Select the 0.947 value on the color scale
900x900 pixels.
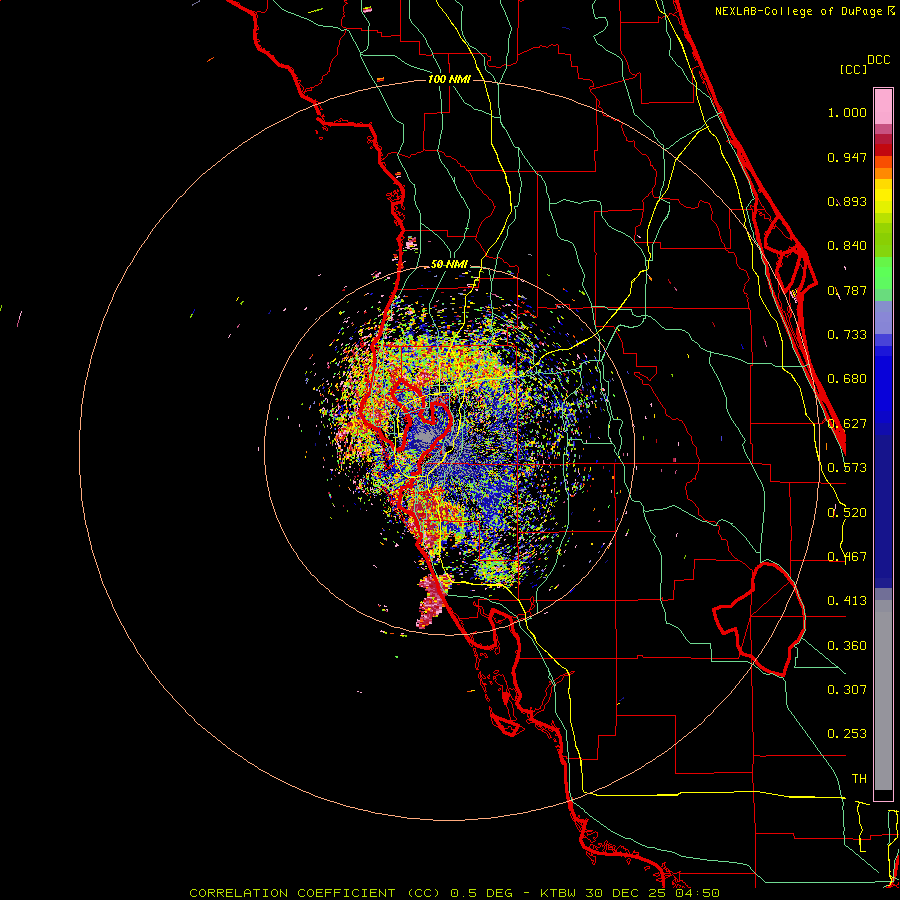tap(847, 157)
